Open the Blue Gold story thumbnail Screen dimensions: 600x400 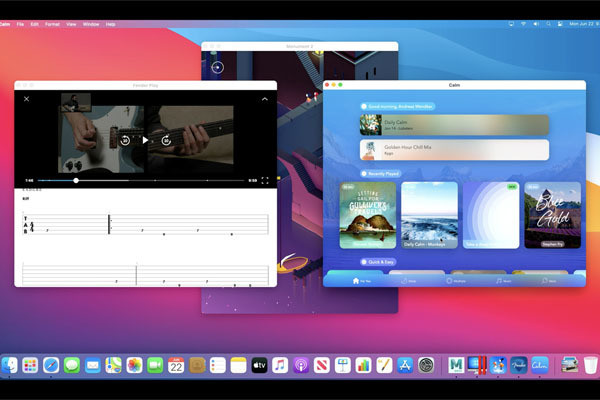tap(552, 214)
